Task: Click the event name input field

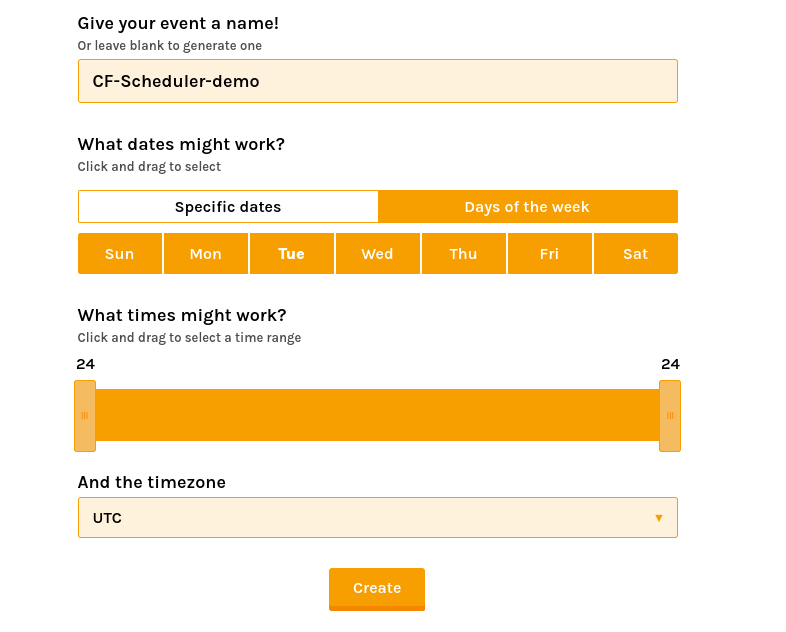Action: pyautogui.click(x=377, y=81)
